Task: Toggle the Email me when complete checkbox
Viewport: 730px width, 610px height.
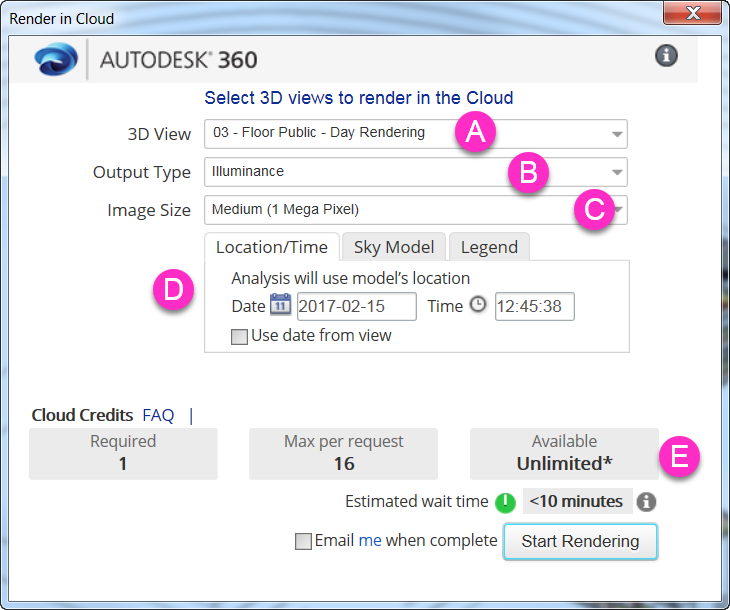Action: coord(303,541)
